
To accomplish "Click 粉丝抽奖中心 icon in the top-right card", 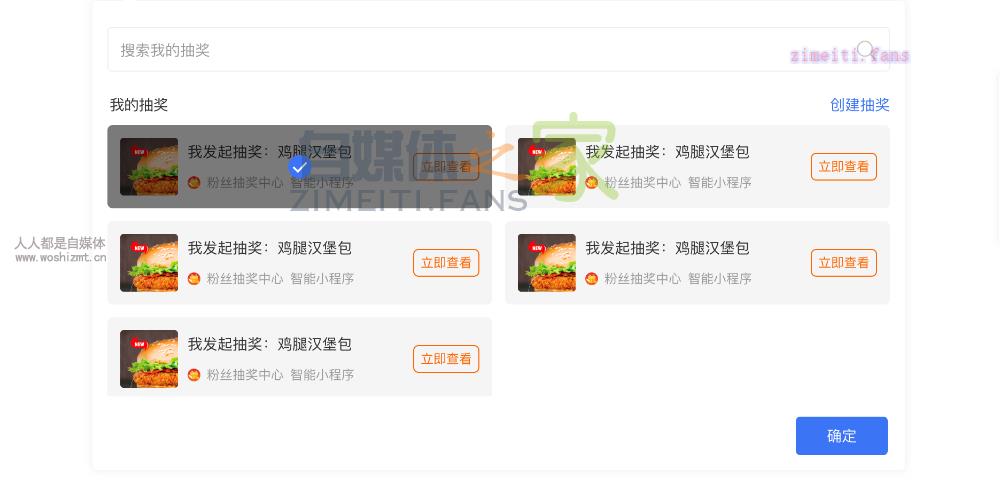I will [x=592, y=183].
